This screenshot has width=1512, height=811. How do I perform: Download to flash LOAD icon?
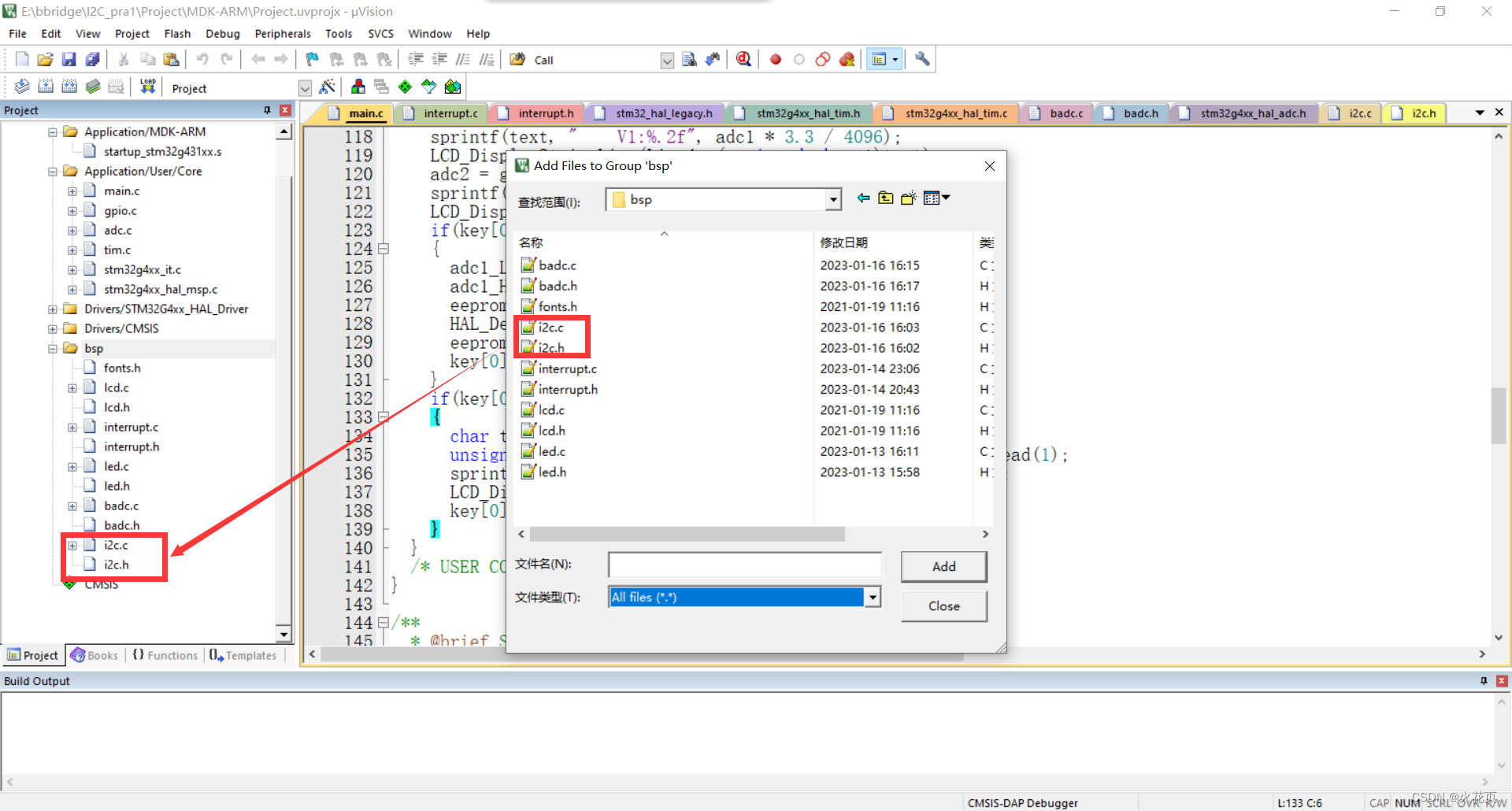pyautogui.click(x=147, y=87)
